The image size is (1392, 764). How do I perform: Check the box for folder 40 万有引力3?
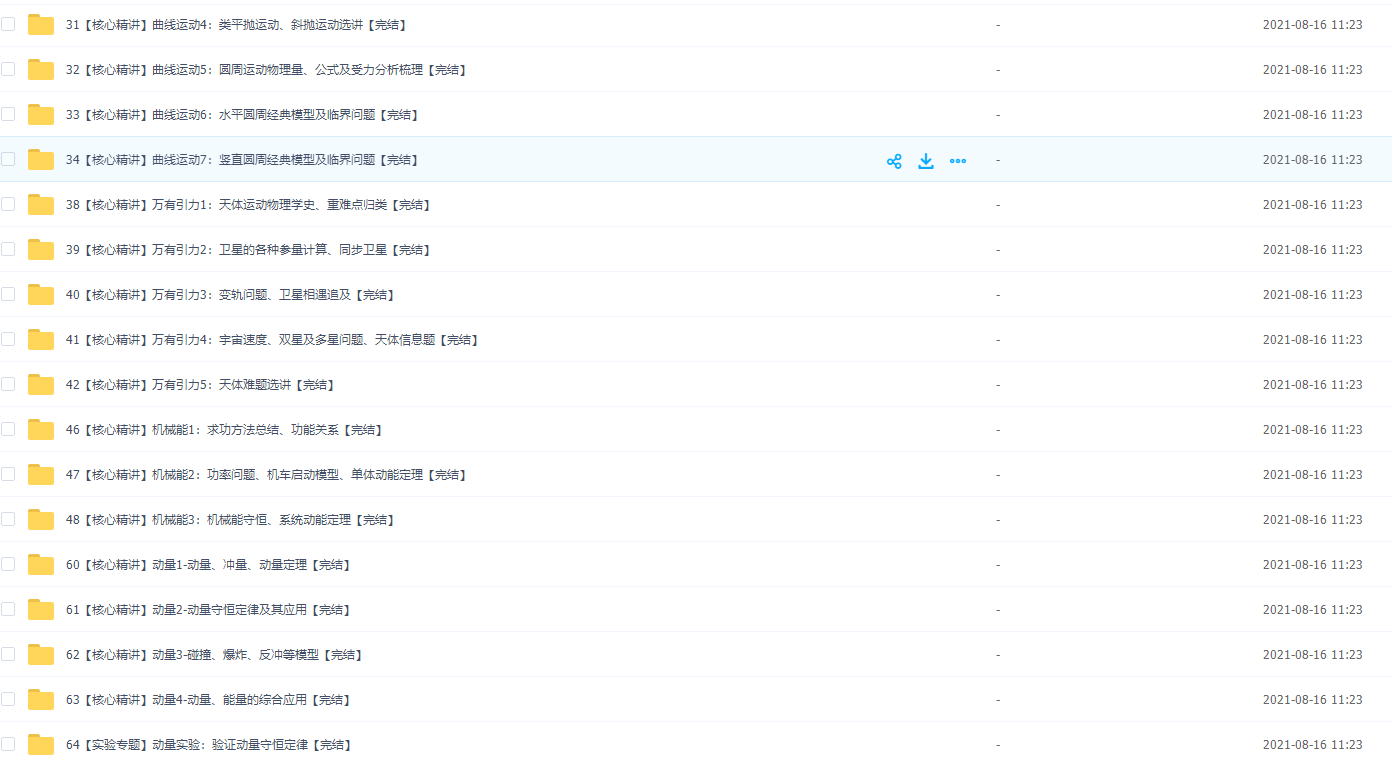point(8,294)
